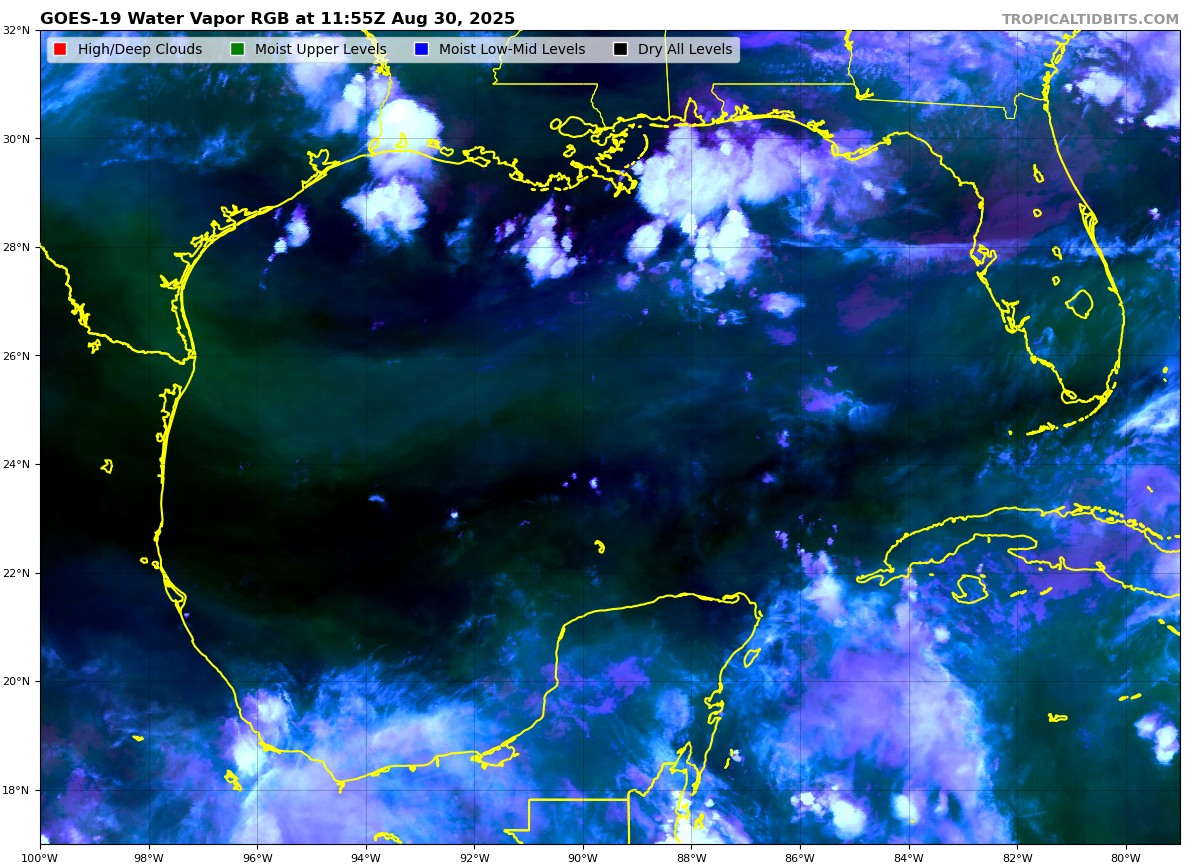Image resolution: width=1200 pixels, height=867 pixels.
Task: Click the TROPICALTIDBITS.COM text
Action: pyautogui.click(x=1090, y=19)
